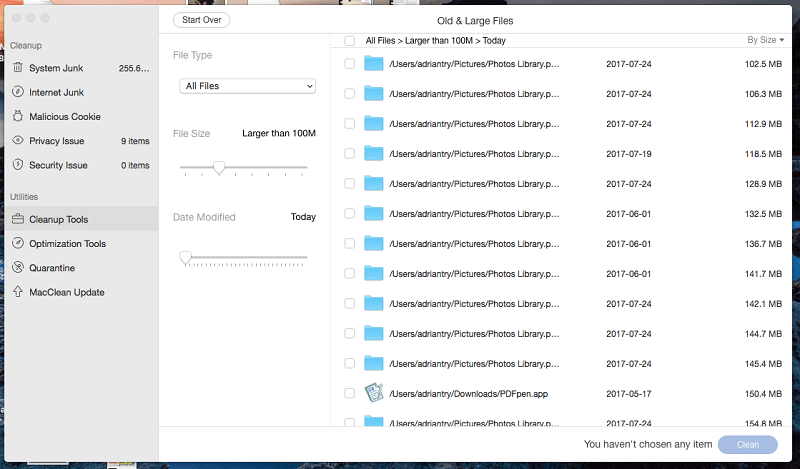Click the 9 items count for Privacy Issue

135,141
